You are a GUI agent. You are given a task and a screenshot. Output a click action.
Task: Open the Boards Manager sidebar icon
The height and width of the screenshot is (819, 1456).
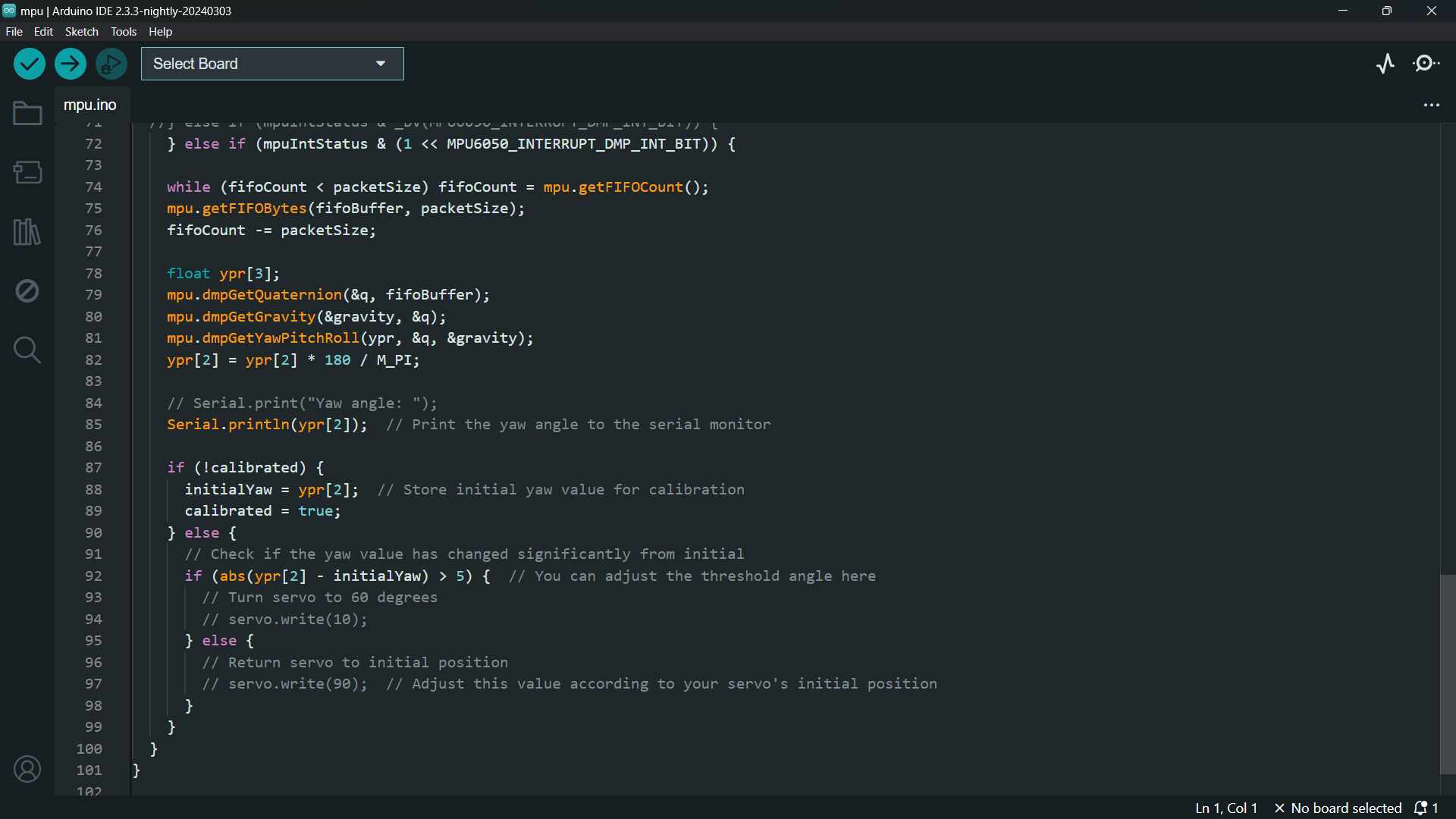pyautogui.click(x=27, y=173)
